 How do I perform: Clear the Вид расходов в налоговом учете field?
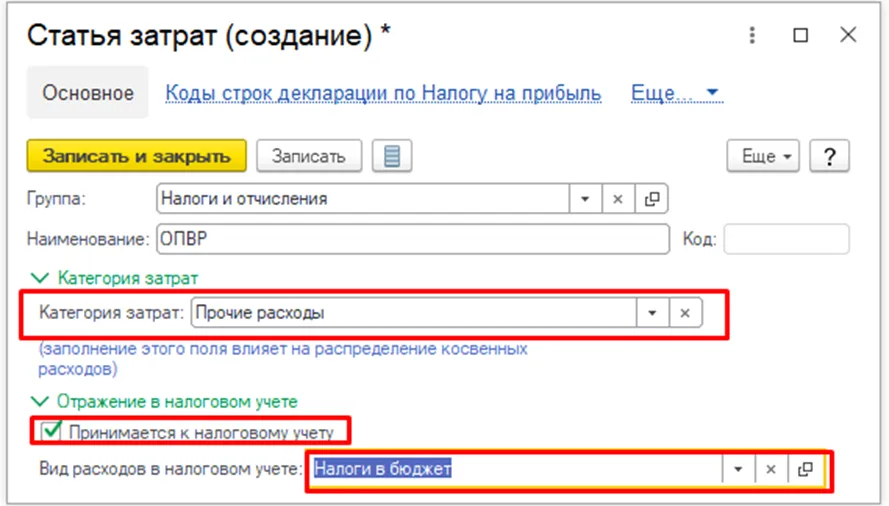771,469
